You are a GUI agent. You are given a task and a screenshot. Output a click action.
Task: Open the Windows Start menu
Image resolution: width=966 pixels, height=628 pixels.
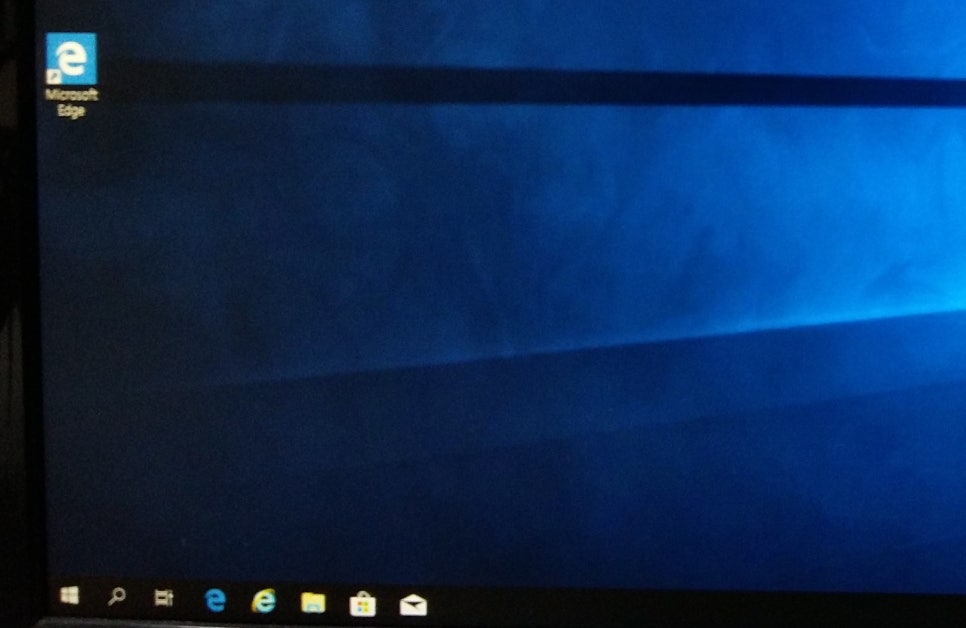tap(70, 595)
